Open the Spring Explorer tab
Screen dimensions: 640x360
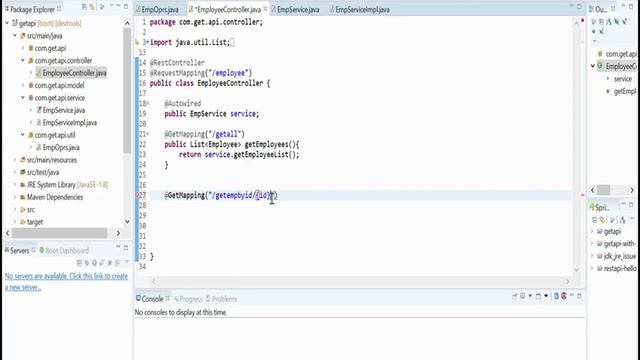600,207
